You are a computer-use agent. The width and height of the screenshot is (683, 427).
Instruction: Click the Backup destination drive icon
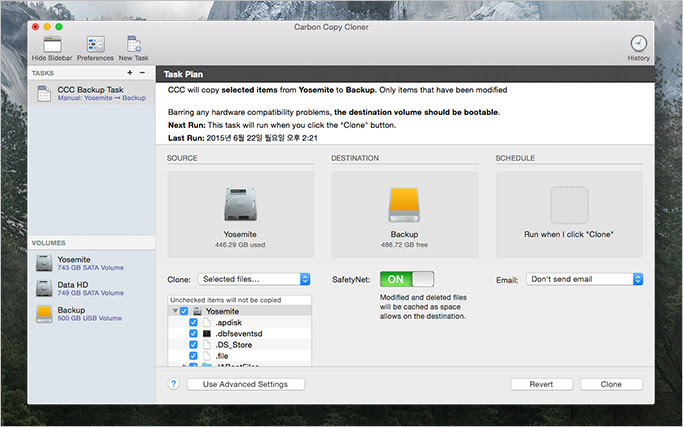coord(404,205)
